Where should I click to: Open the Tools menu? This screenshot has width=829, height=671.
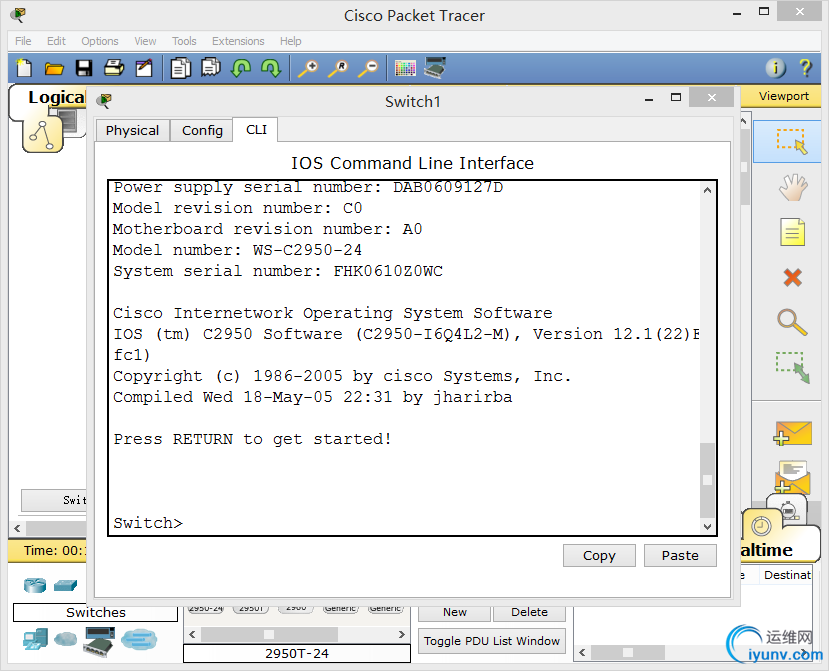184,41
